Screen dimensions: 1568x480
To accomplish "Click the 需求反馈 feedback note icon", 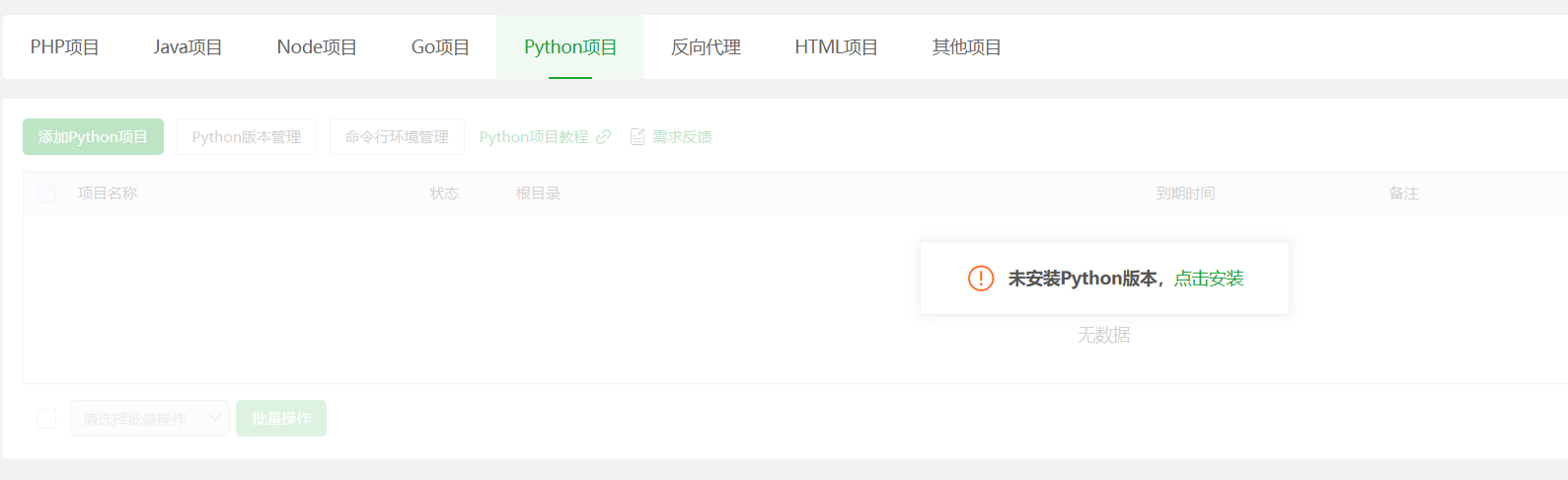I will pyautogui.click(x=637, y=137).
